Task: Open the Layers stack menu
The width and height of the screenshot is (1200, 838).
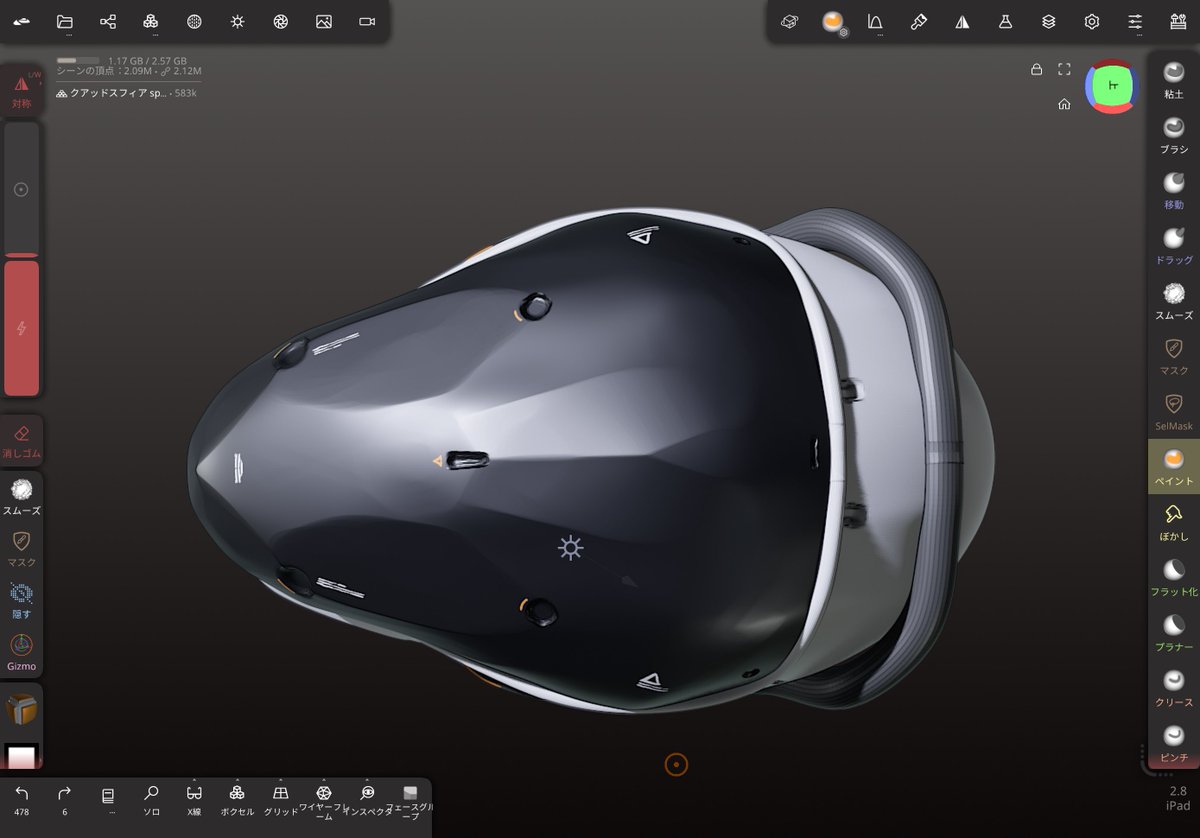Action: tap(1048, 21)
